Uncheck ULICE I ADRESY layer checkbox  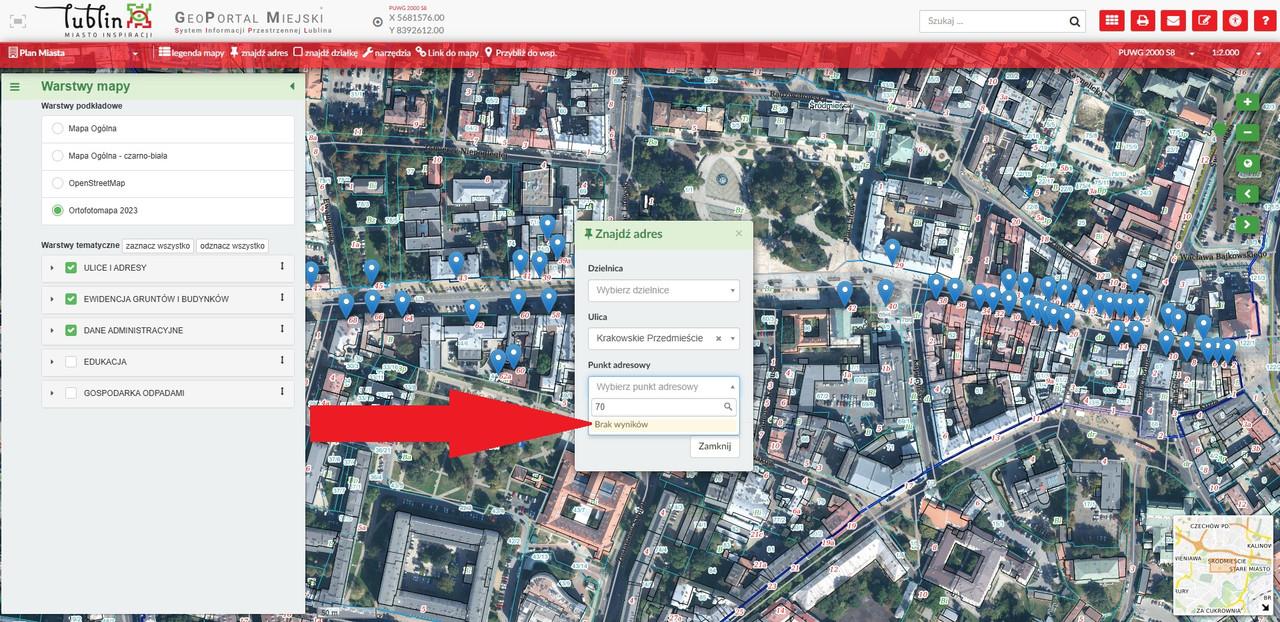(x=71, y=268)
